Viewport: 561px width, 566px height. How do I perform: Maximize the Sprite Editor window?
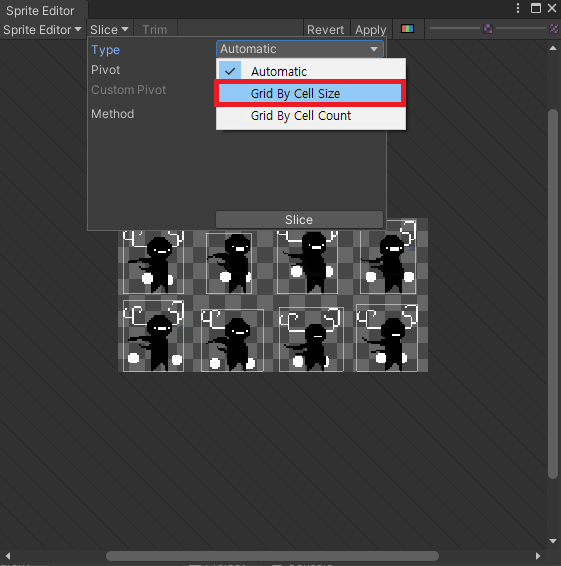click(536, 8)
